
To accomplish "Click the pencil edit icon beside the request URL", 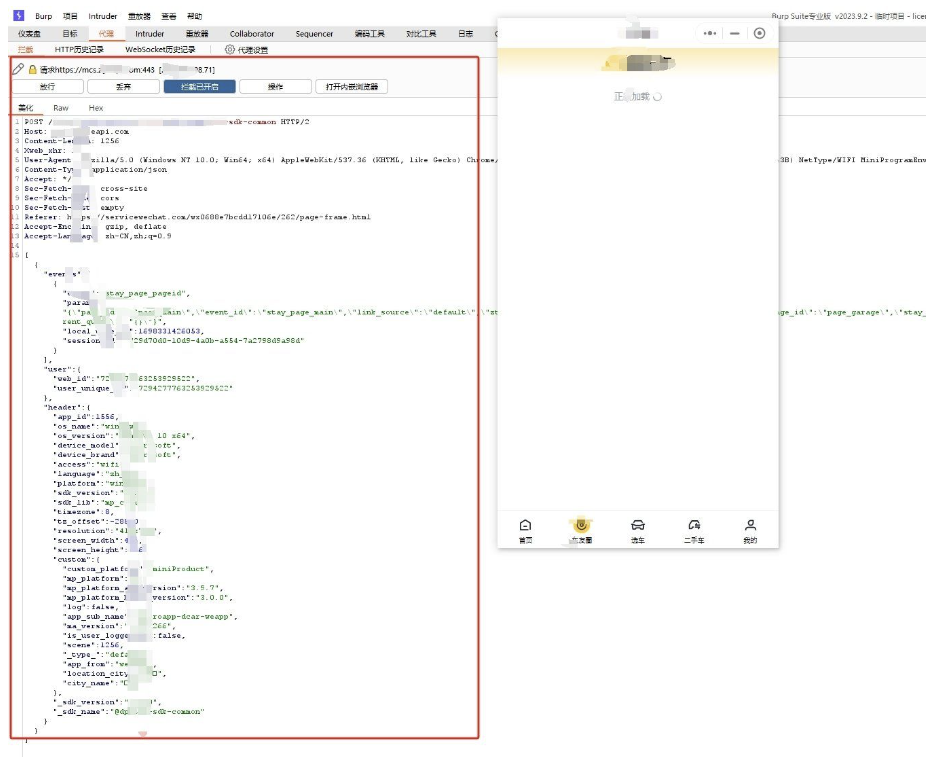I will (18, 69).
